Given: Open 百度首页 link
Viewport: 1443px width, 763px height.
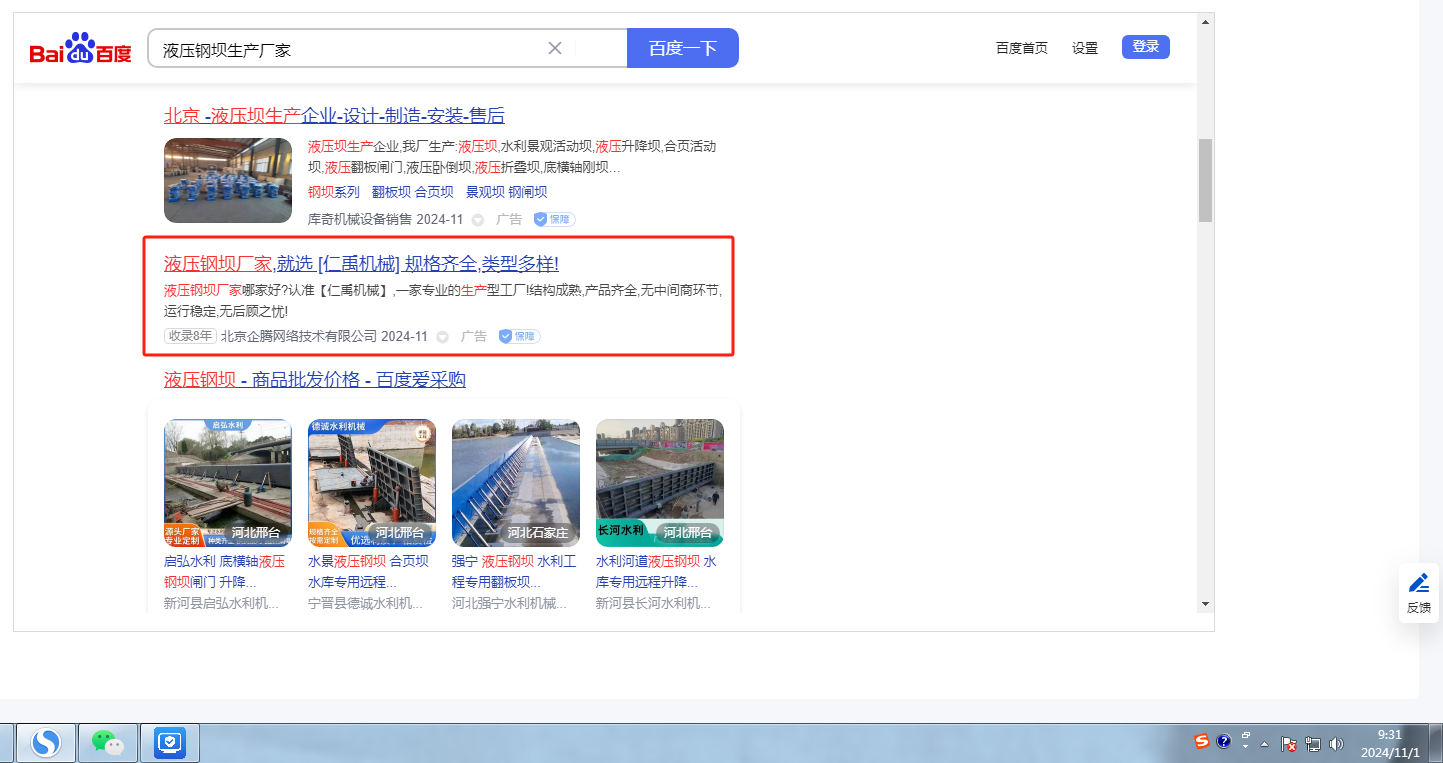Looking at the screenshot, I should click(x=1022, y=48).
